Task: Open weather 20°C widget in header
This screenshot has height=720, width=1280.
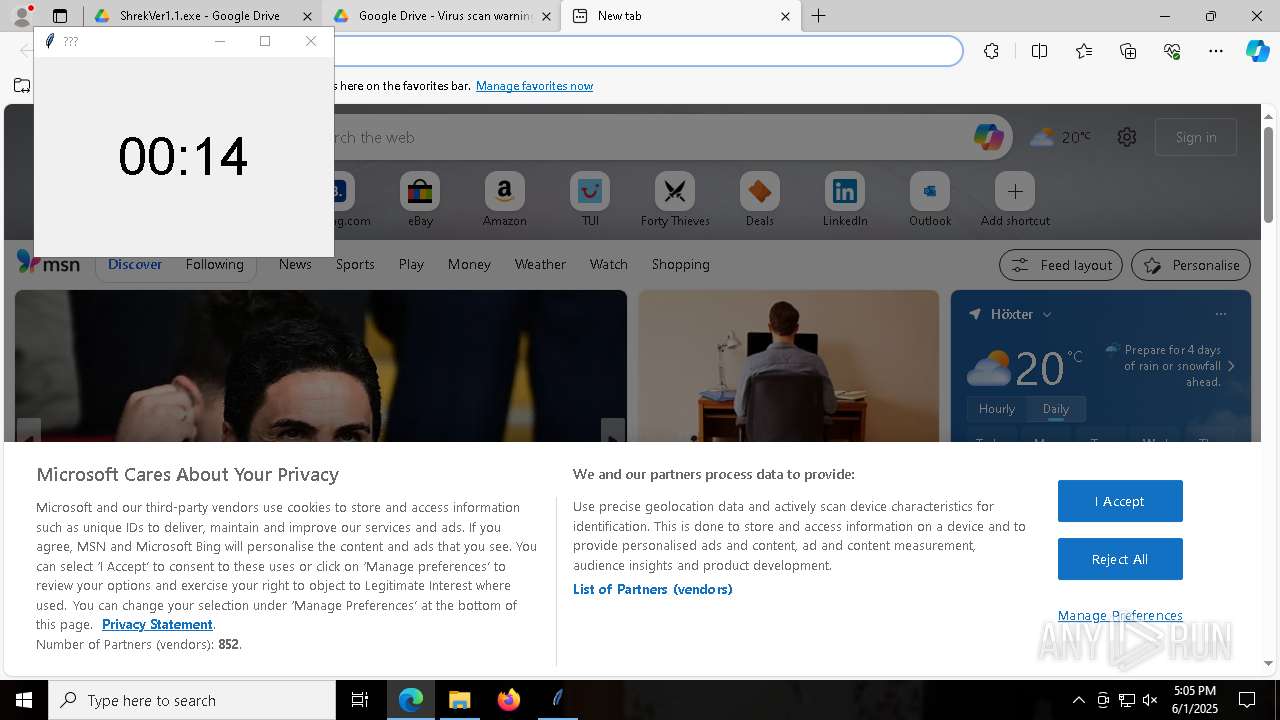Action: coord(1061,137)
